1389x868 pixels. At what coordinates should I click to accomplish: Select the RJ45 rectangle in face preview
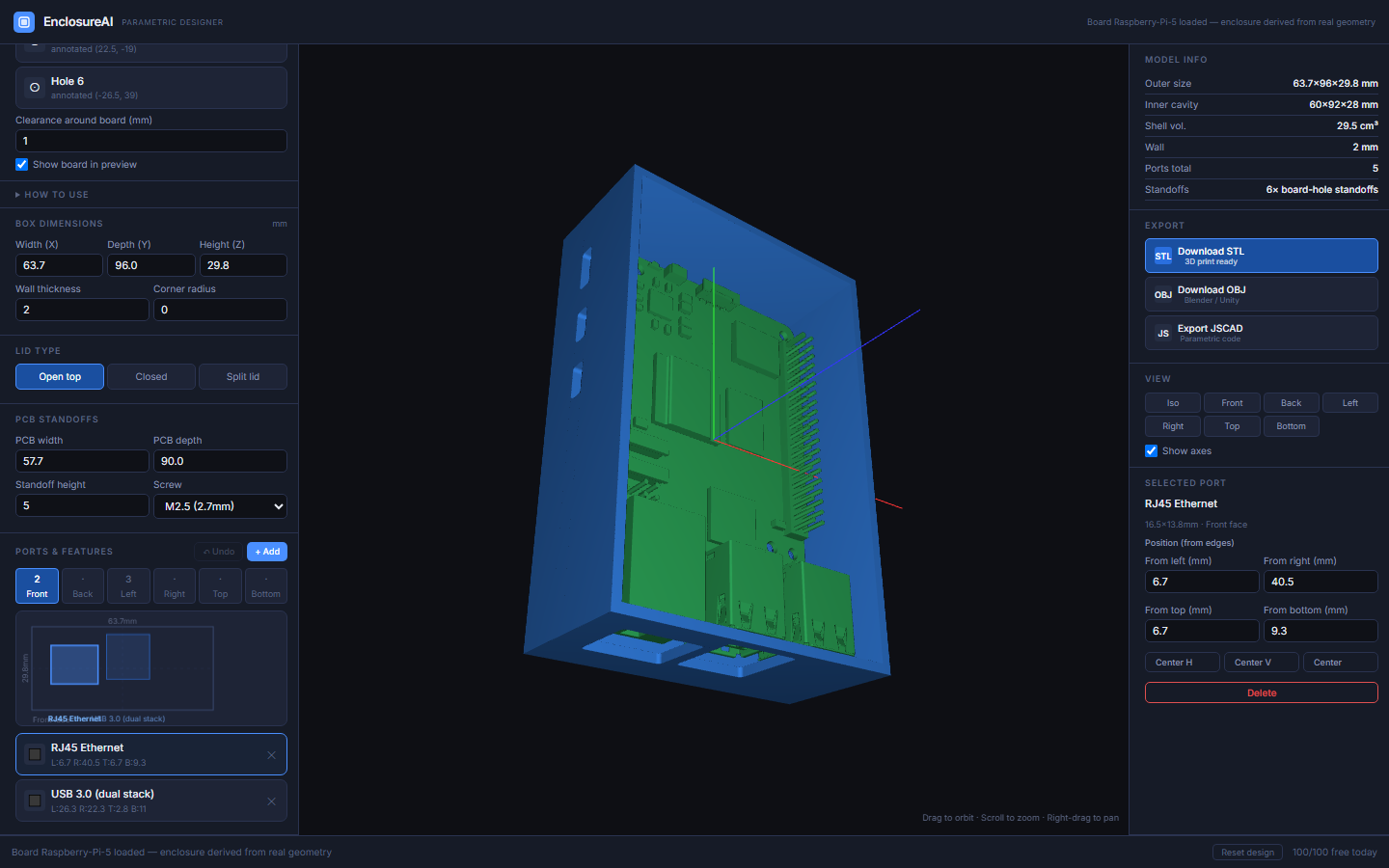click(74, 665)
